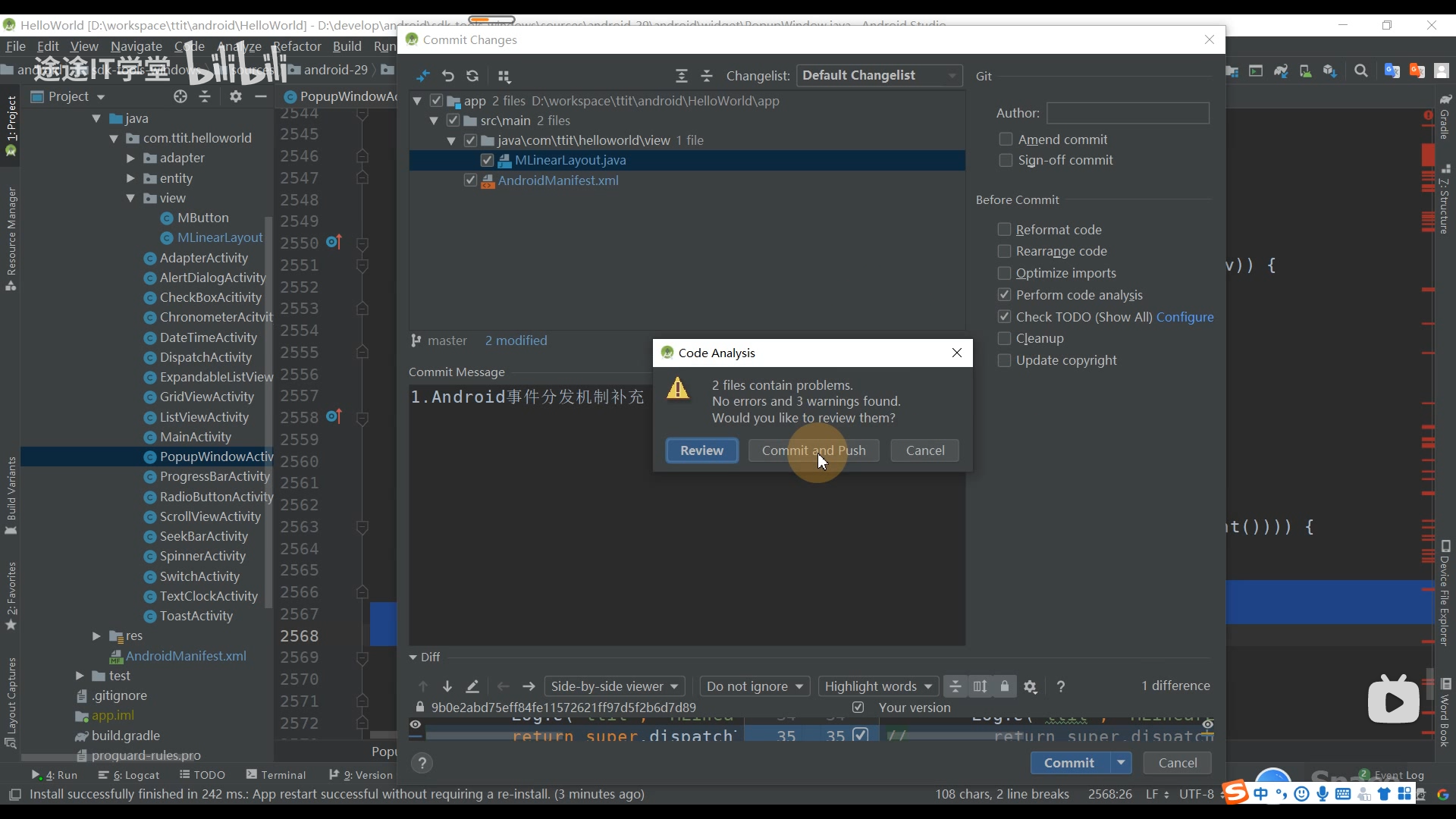Click the next file arrow in Diff toolbar
The width and height of the screenshot is (1456, 819).
[529, 686]
